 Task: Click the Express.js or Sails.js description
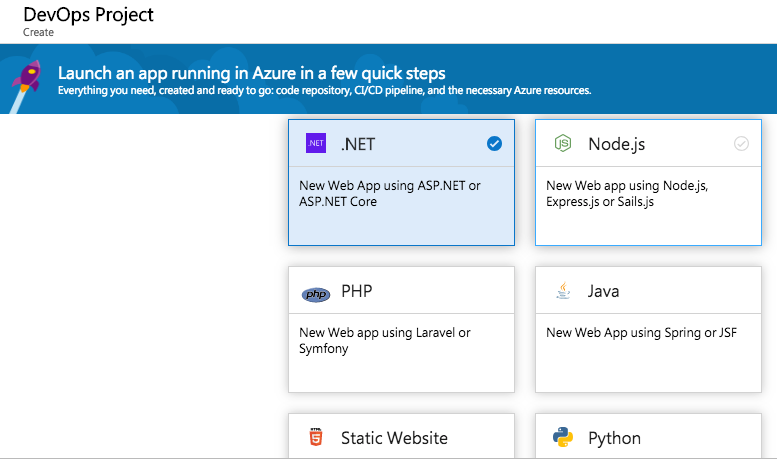click(628, 194)
